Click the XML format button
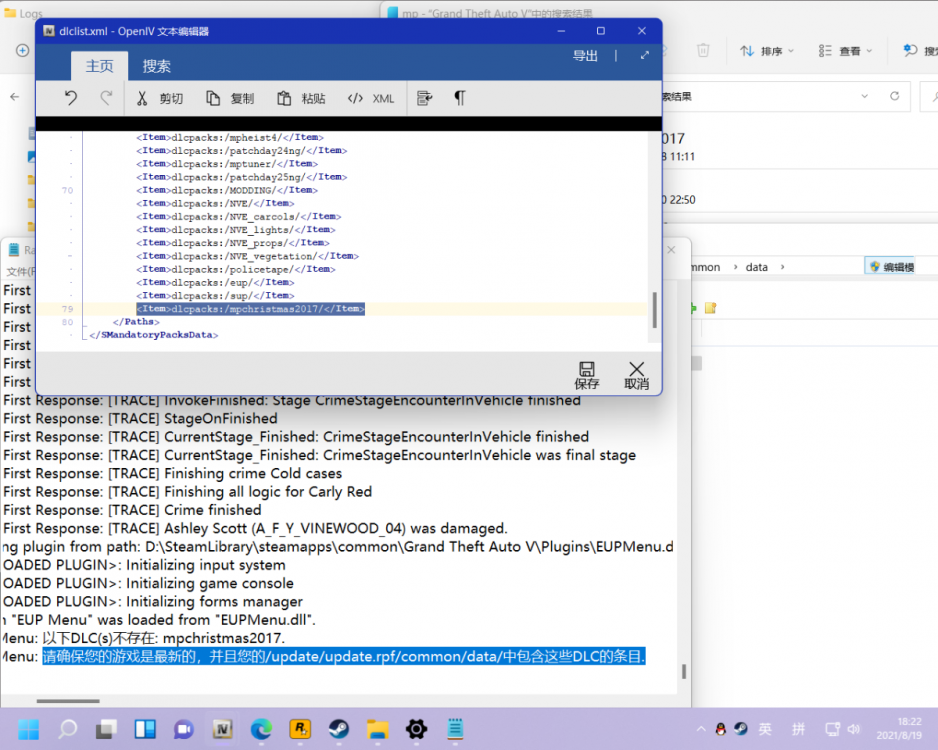The width and height of the screenshot is (938, 750). (x=370, y=98)
